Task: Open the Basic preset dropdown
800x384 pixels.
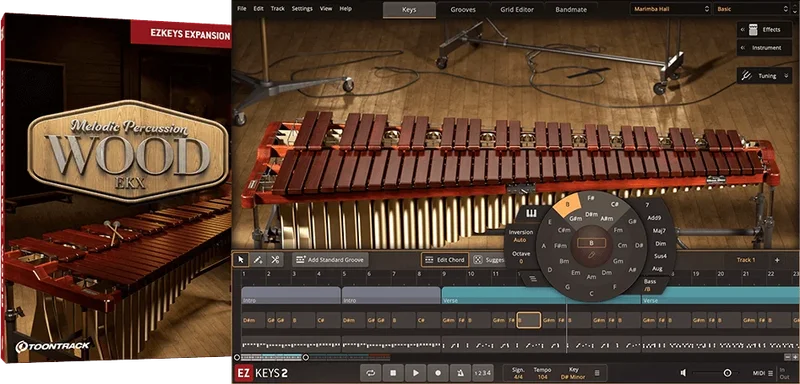Action: [x=753, y=9]
